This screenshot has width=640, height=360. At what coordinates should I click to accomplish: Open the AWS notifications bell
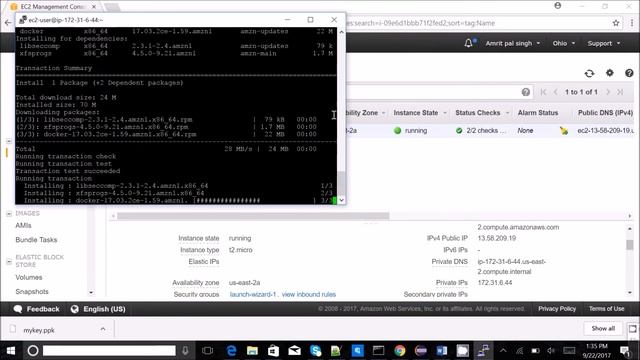coord(468,43)
